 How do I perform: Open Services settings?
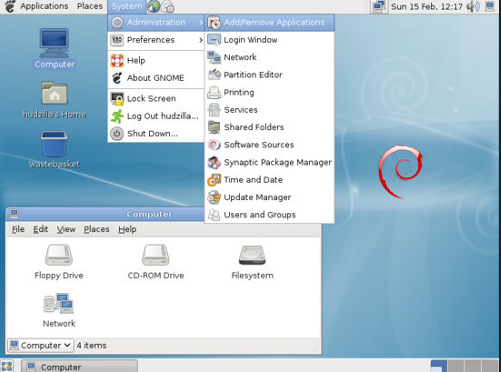coord(270,110)
